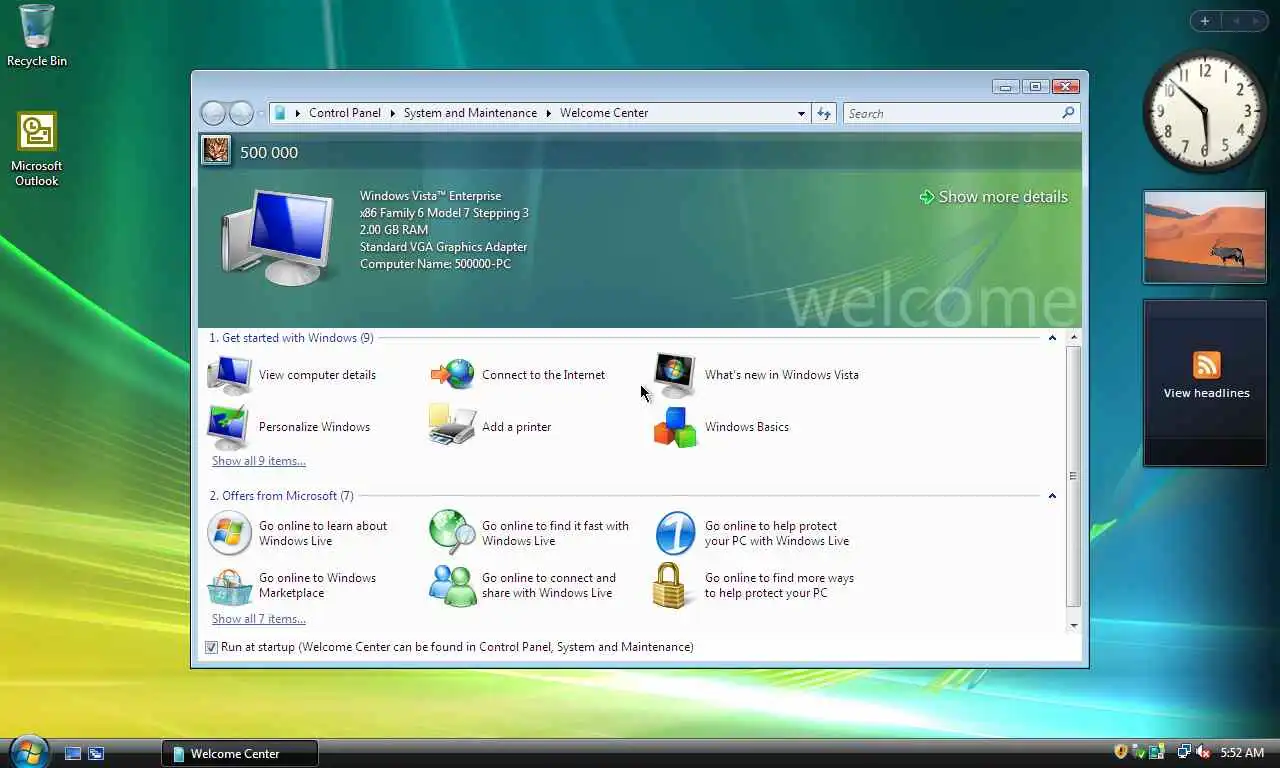Click Show all 9 items link
Viewport: 1280px width, 768px height.
(259, 461)
